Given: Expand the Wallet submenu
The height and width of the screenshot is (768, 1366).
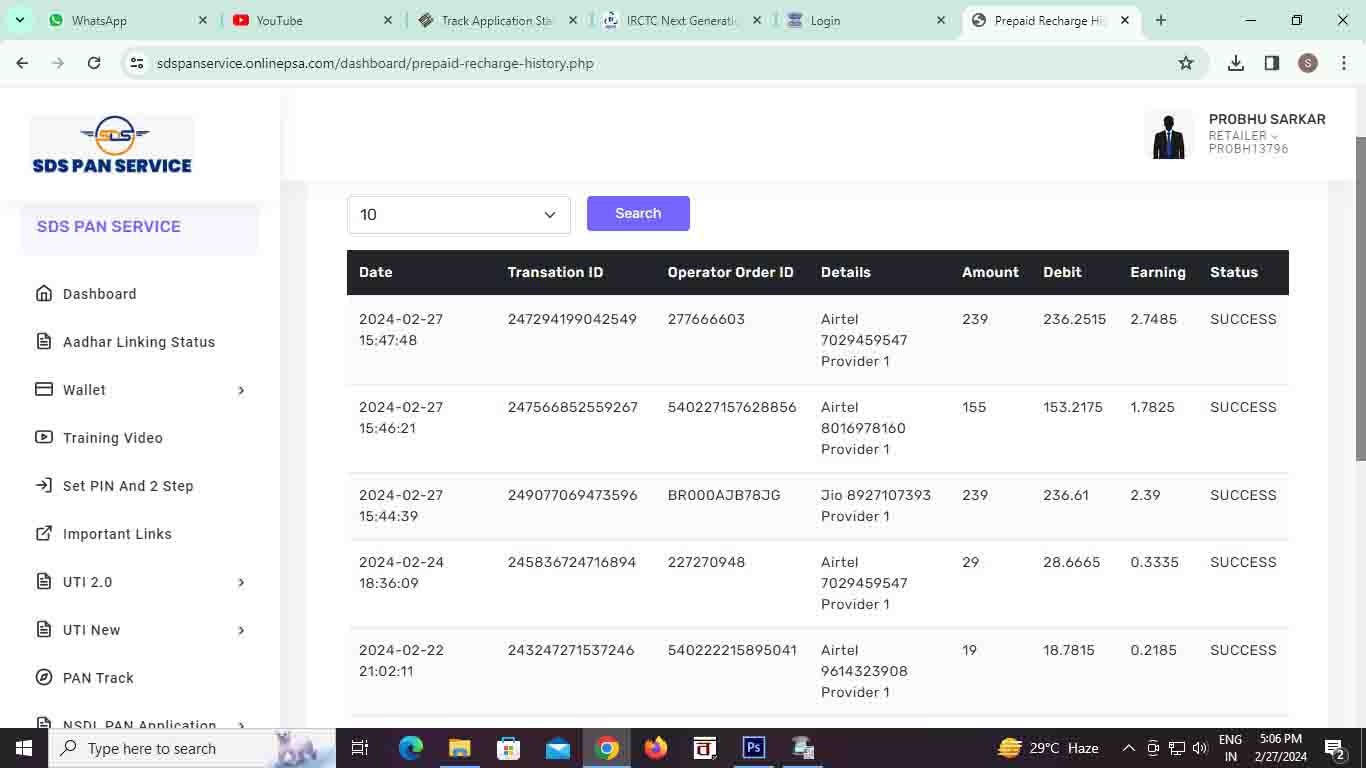Looking at the screenshot, I should coord(240,390).
